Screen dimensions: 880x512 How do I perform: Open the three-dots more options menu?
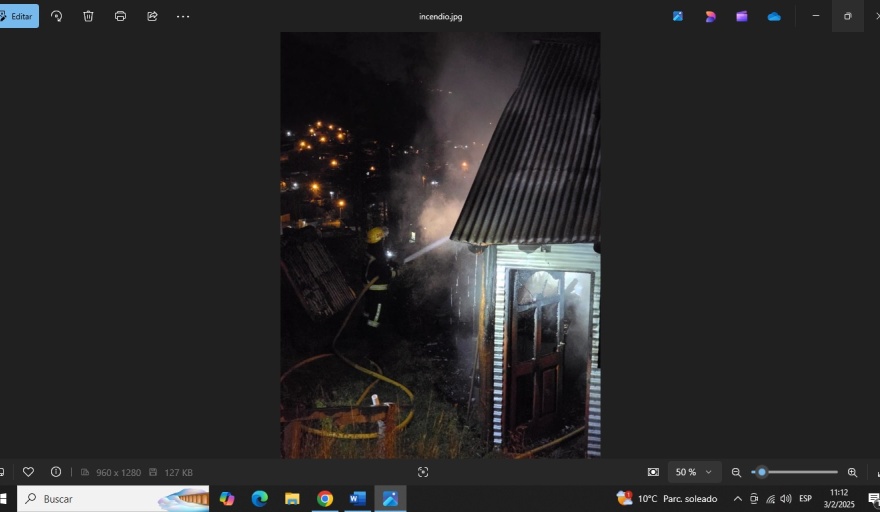(x=183, y=16)
